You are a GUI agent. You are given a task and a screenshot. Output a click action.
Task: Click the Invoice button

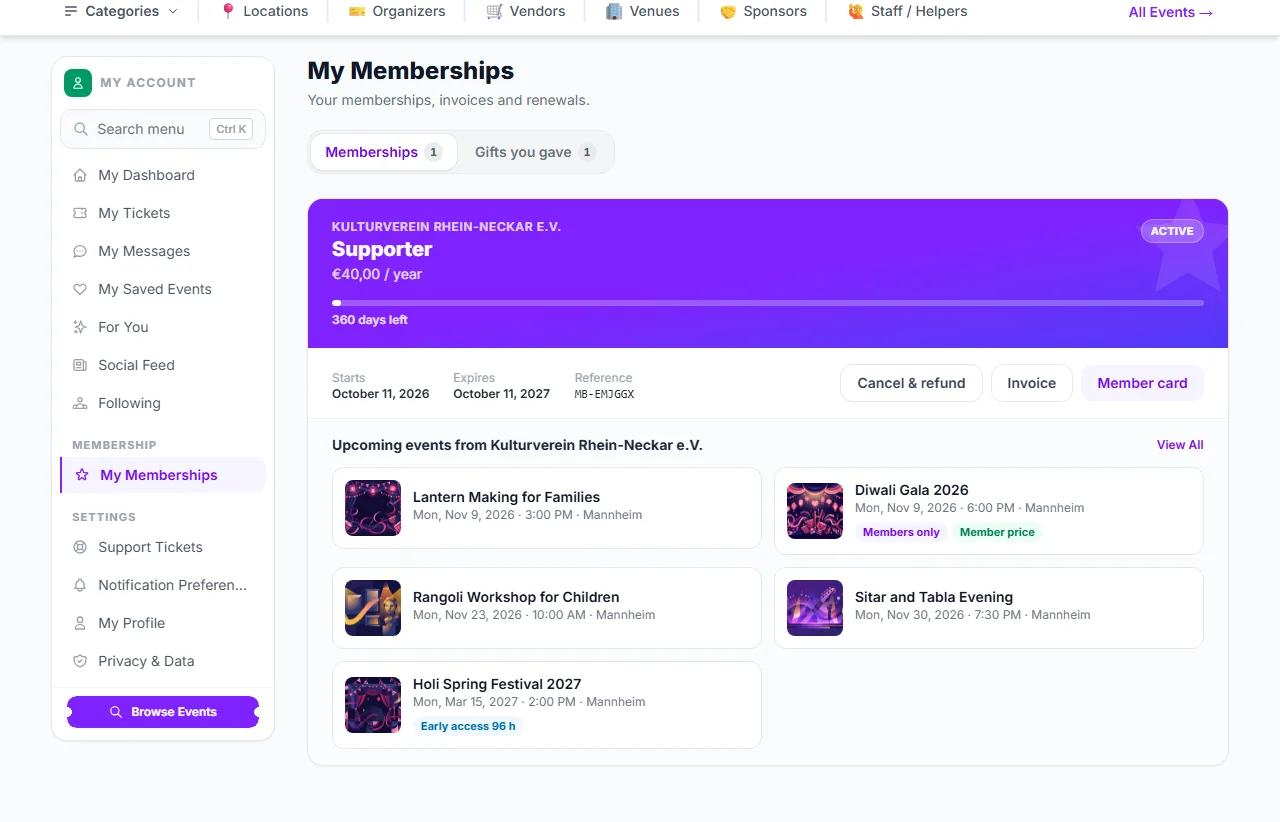point(1032,383)
